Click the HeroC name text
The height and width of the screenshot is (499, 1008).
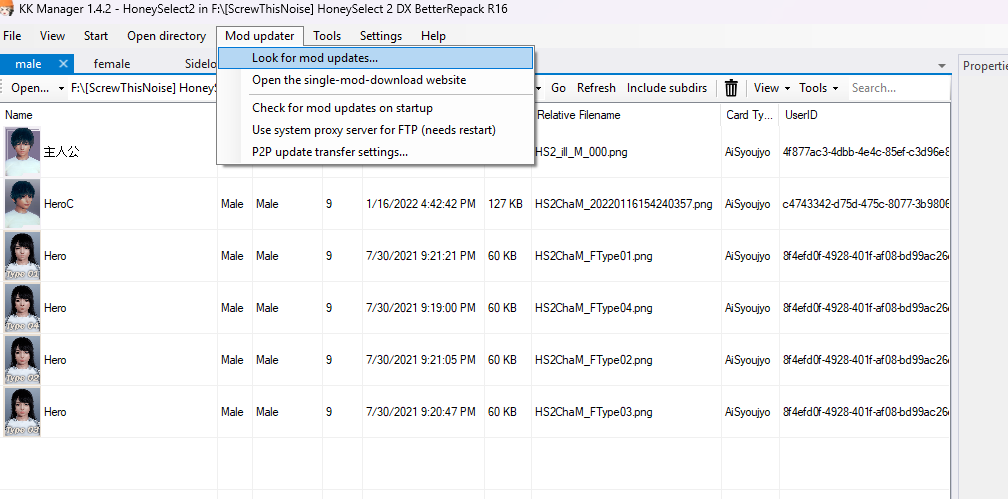point(58,204)
